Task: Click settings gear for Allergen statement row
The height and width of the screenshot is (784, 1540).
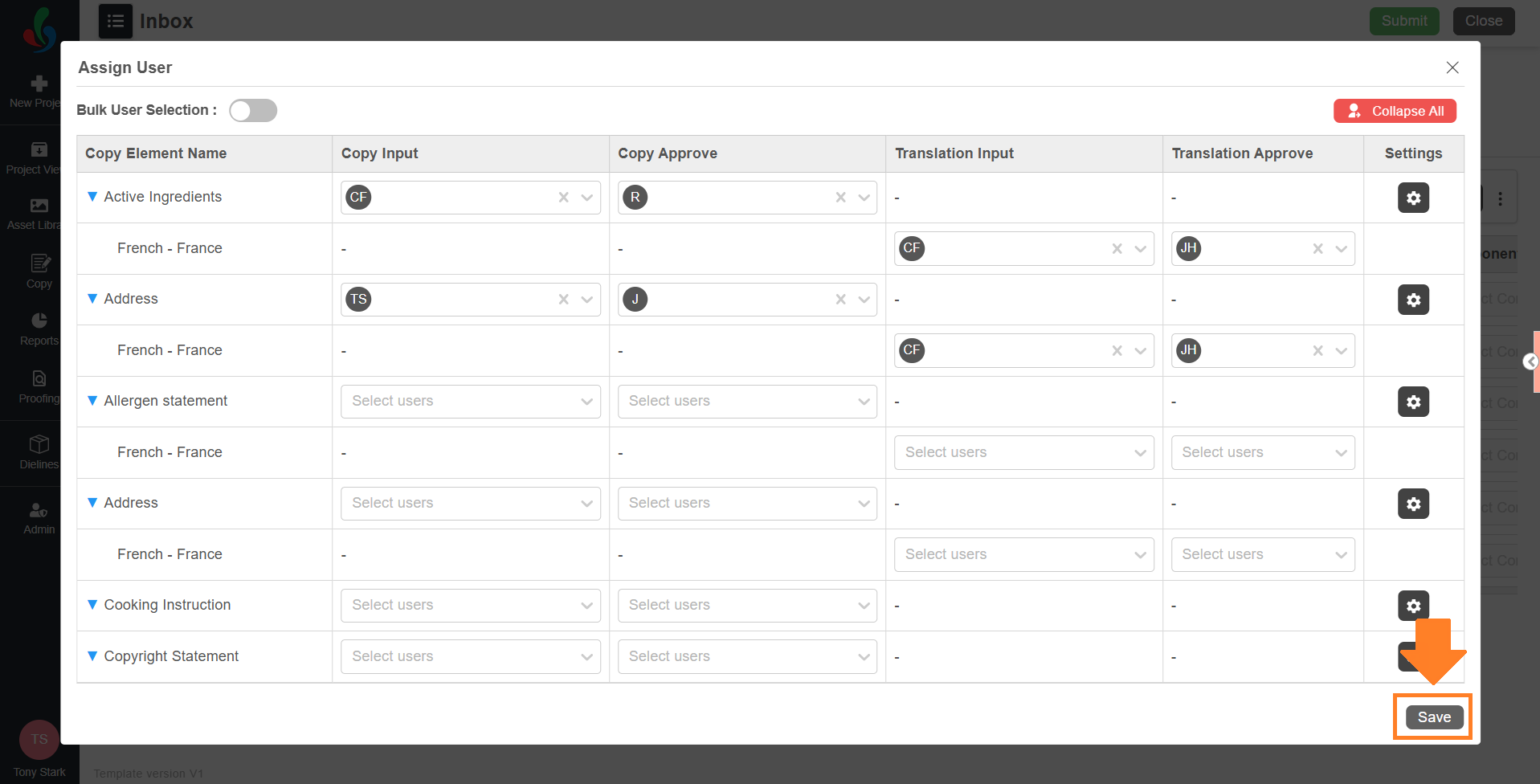Action: (x=1413, y=402)
